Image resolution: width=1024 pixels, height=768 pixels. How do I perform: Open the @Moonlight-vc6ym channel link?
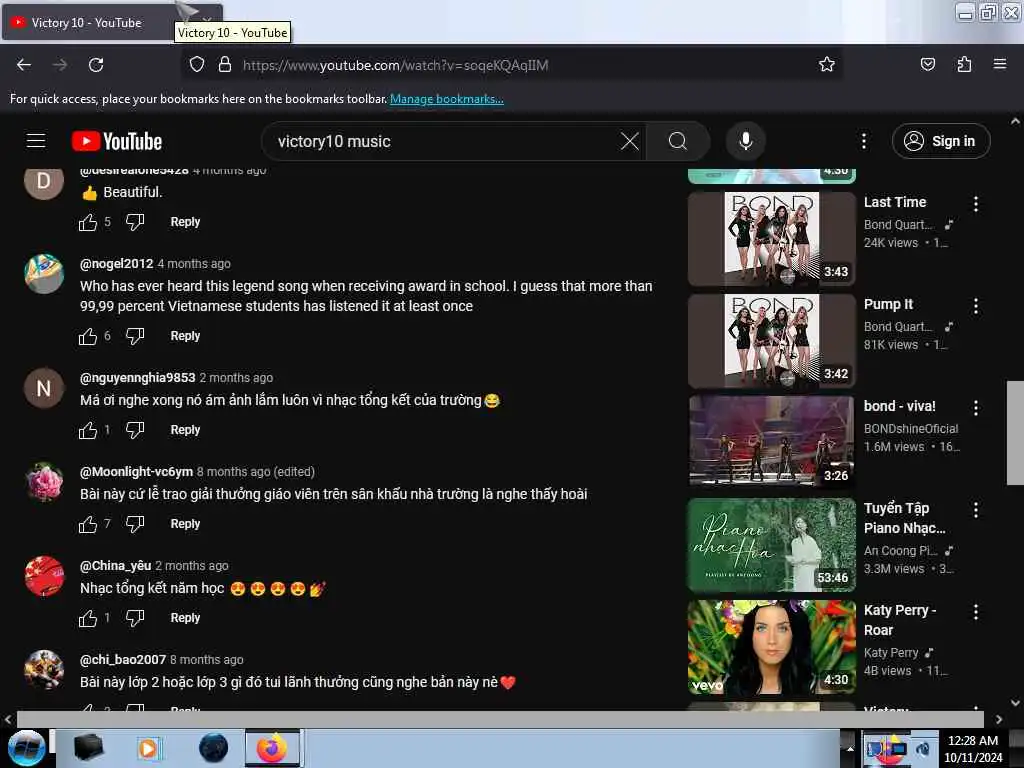(x=136, y=472)
